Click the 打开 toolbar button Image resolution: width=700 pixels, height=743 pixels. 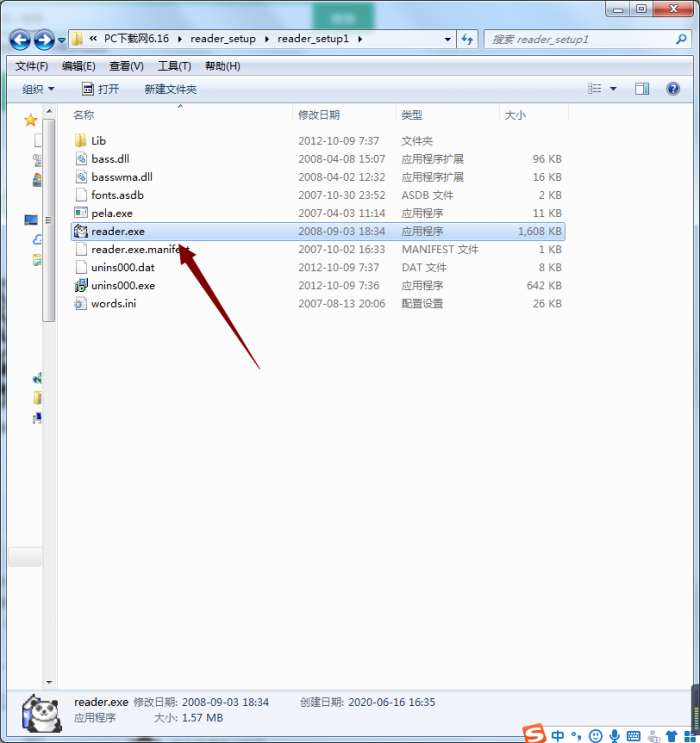[100, 89]
